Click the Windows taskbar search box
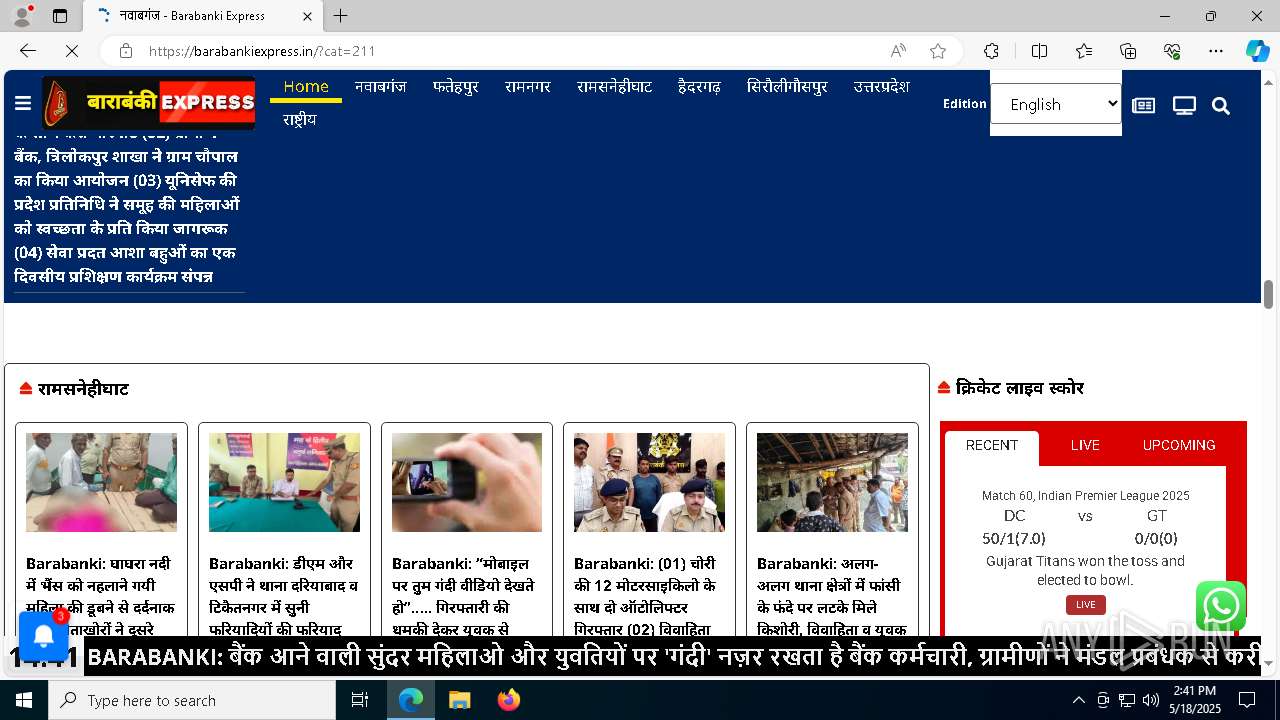Screen dimensions: 1280x720 tap(192, 700)
